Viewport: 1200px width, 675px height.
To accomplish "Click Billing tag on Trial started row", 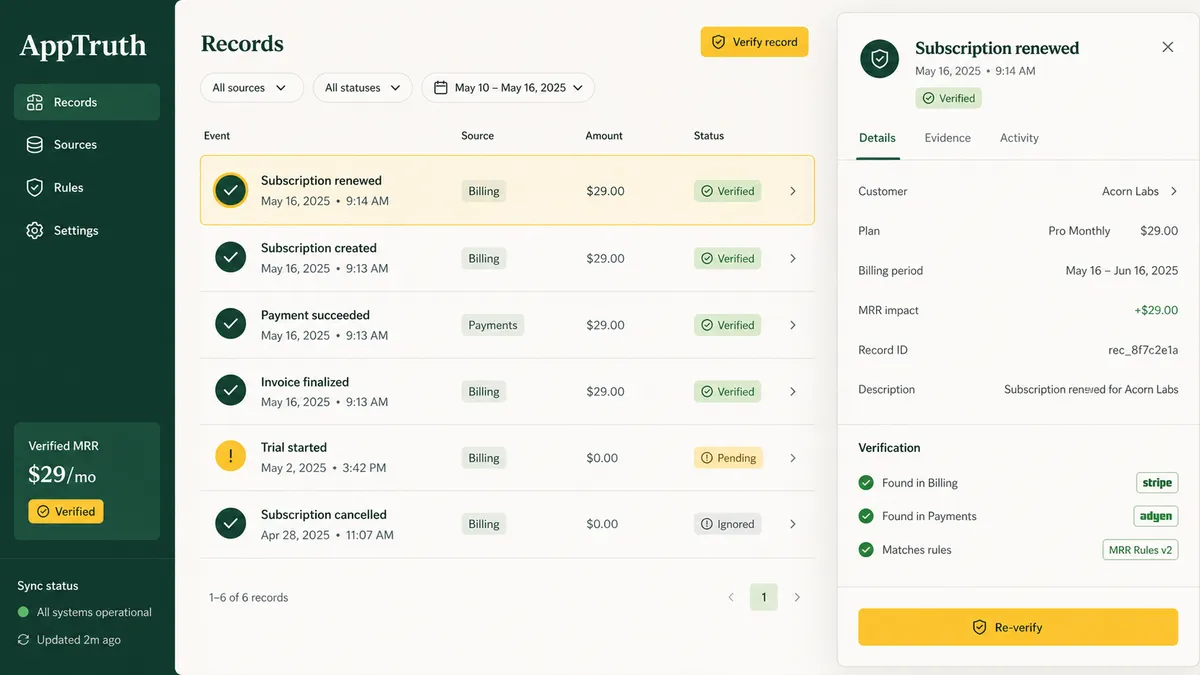I will [x=484, y=458].
